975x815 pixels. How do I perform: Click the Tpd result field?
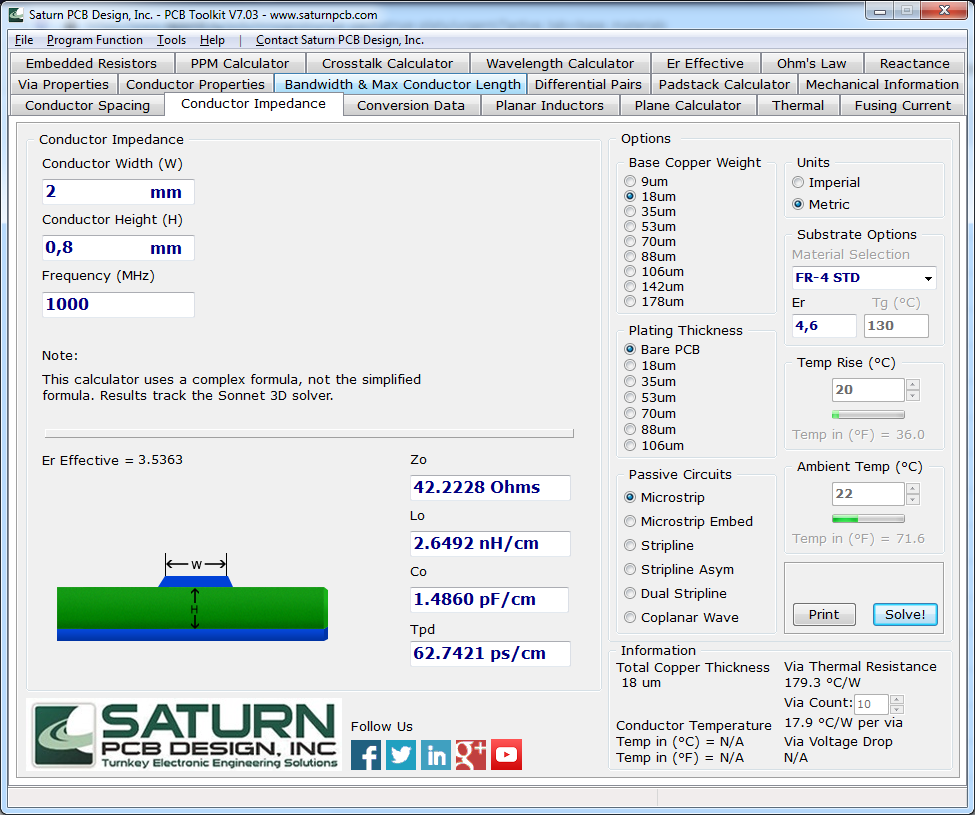pos(490,653)
